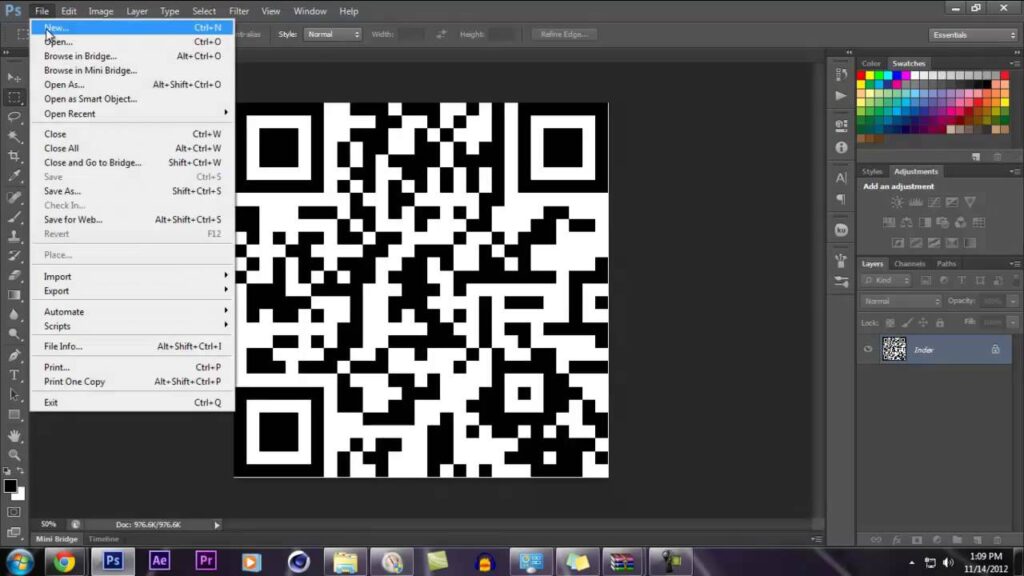The image size is (1024, 576).
Task: Open the Essentials workspace dropdown
Action: point(972,35)
